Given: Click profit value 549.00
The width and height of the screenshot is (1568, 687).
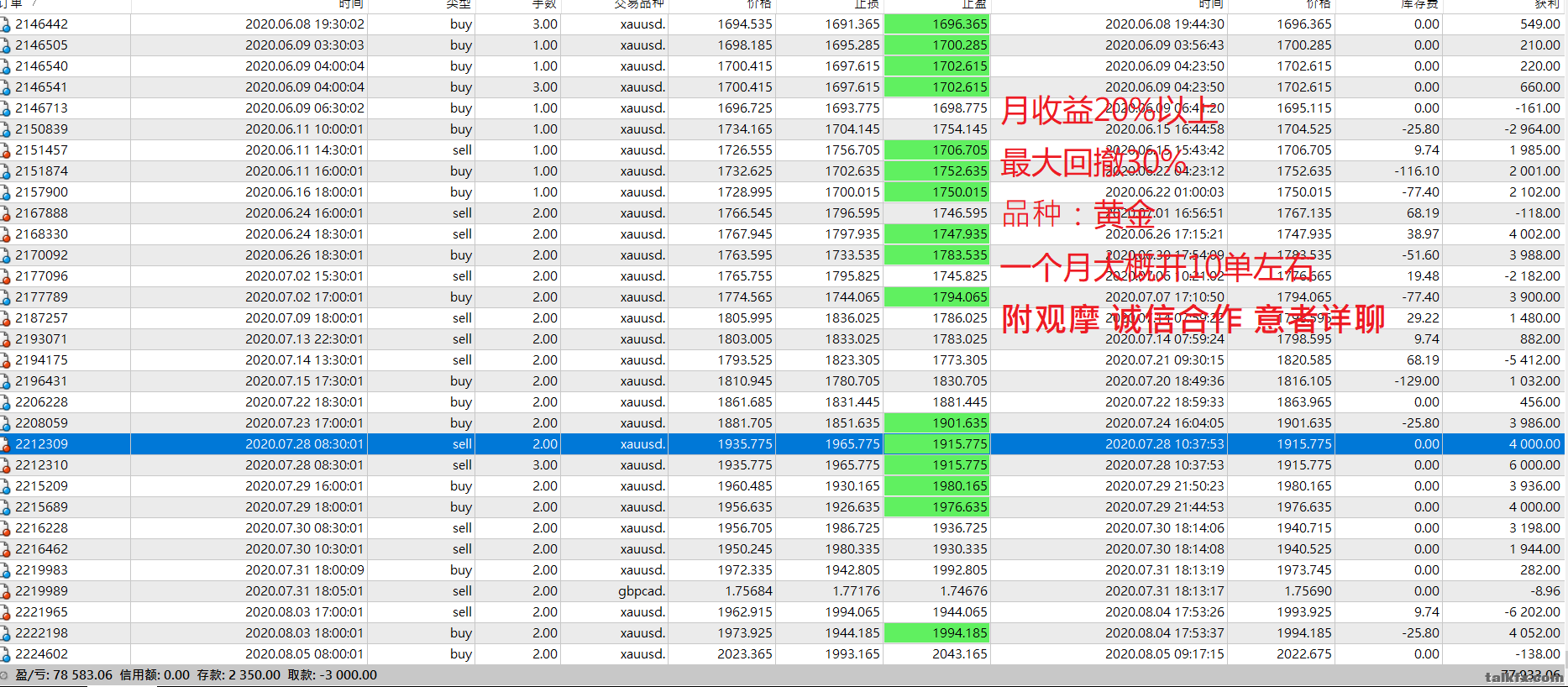Looking at the screenshot, I should click(1540, 24).
